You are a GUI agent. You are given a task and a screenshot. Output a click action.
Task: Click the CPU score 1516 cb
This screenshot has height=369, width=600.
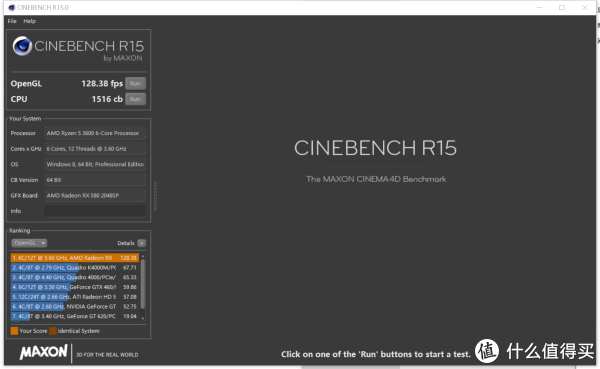point(107,99)
